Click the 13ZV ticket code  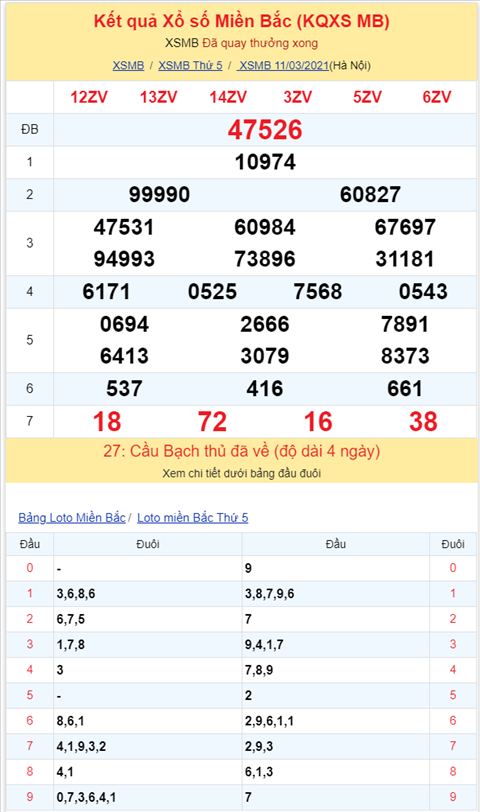click(158, 97)
